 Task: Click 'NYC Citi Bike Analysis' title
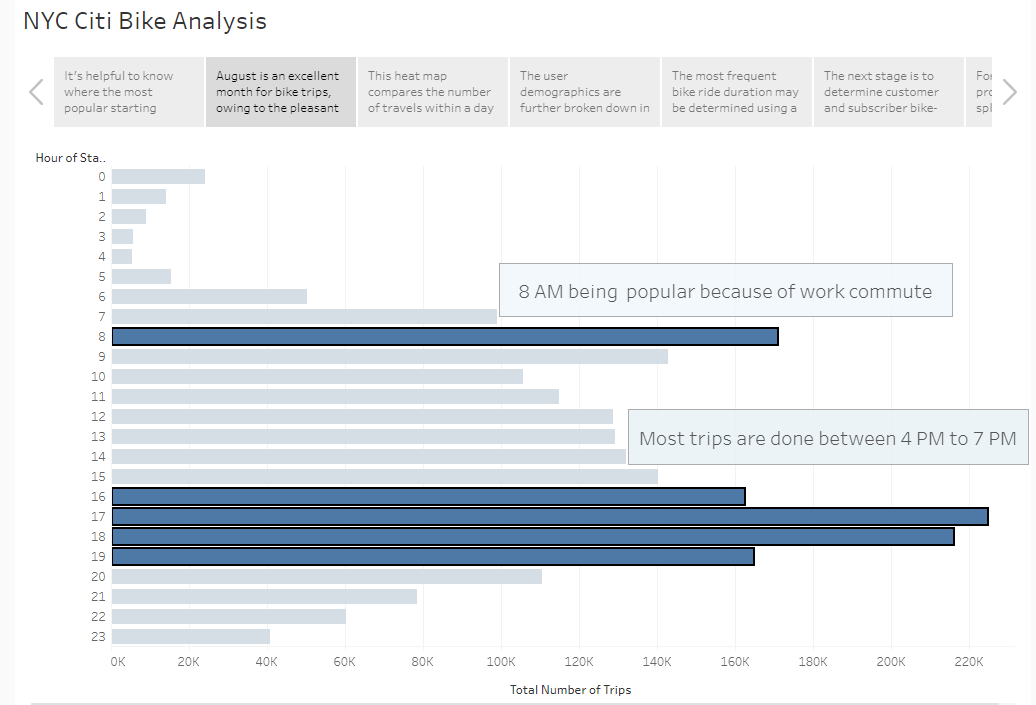pyautogui.click(x=145, y=20)
